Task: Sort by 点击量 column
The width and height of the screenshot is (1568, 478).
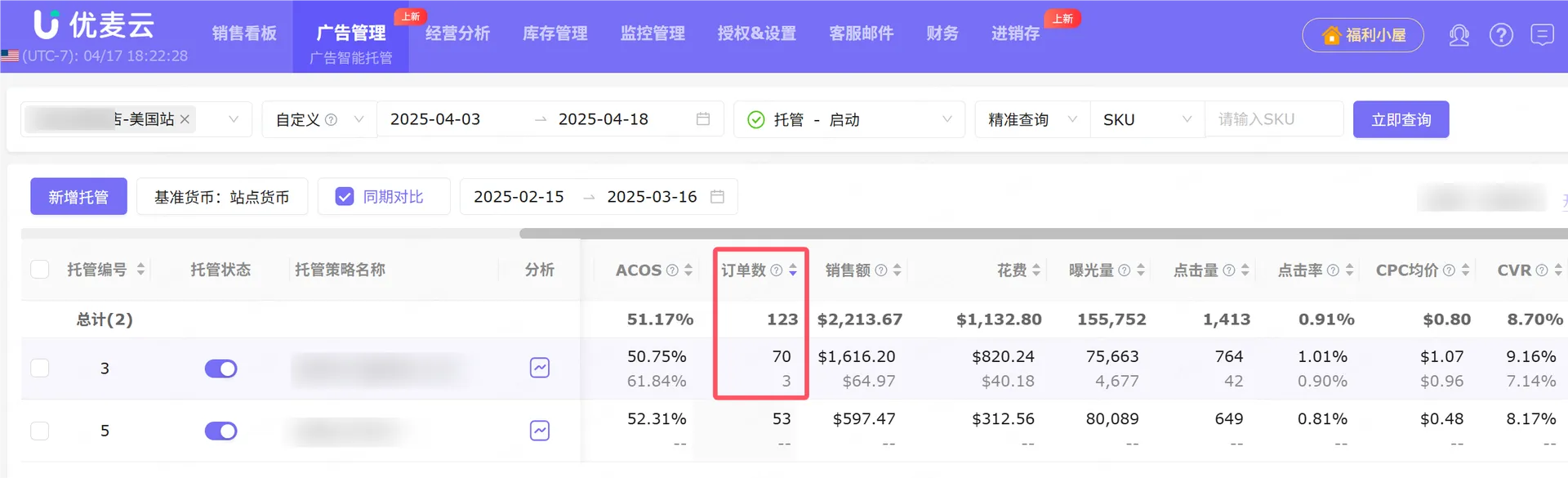Action: (x=1245, y=270)
